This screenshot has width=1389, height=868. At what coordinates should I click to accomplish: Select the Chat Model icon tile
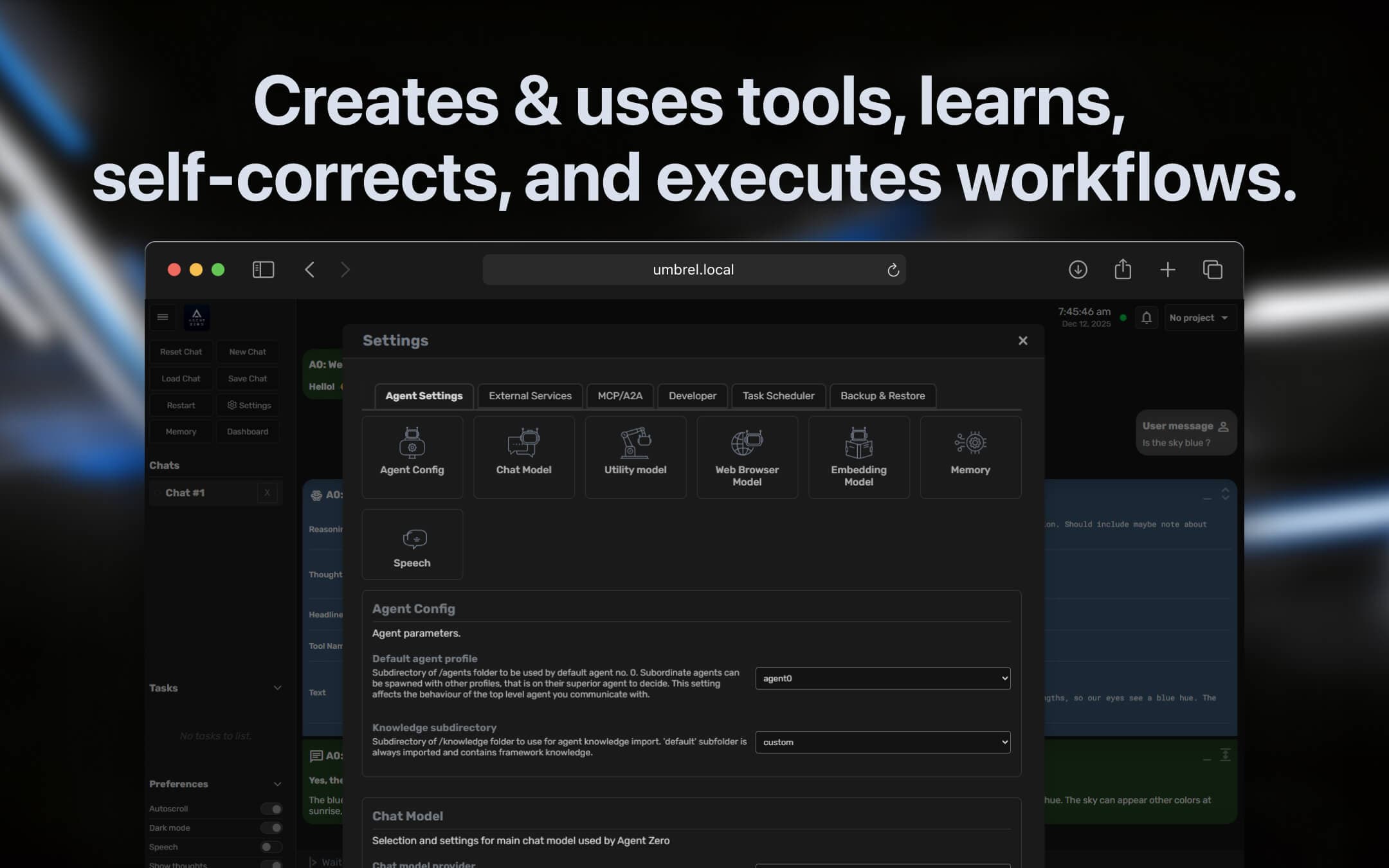(x=523, y=443)
